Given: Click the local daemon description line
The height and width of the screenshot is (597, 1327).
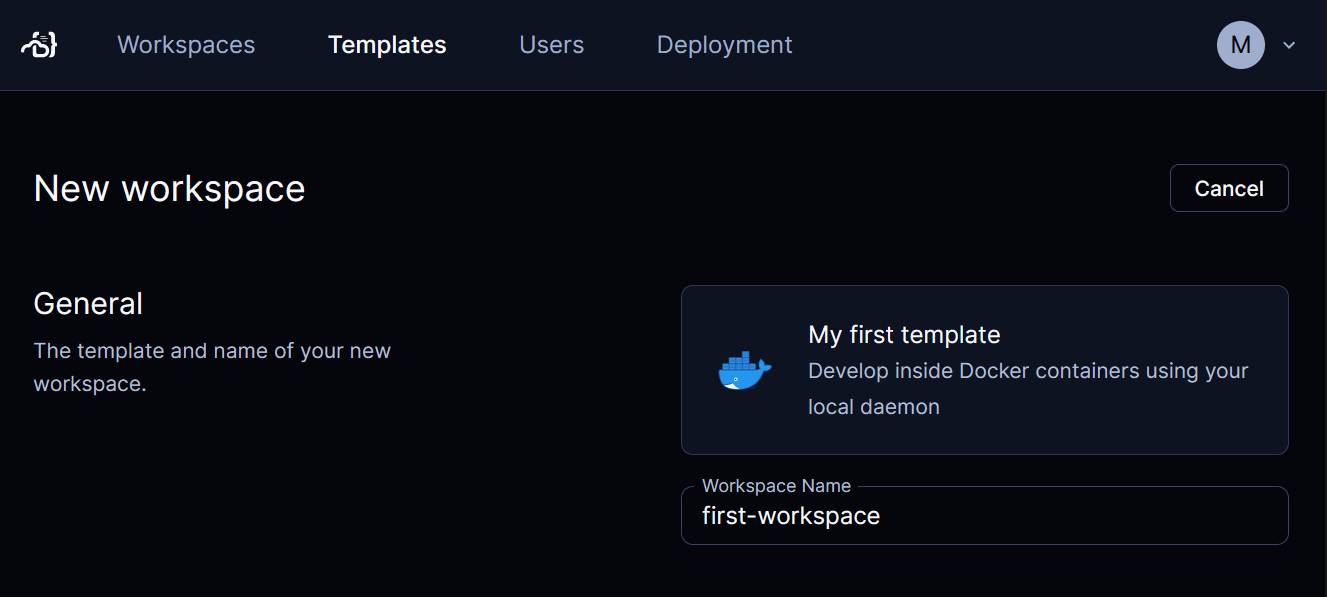Looking at the screenshot, I should [x=874, y=407].
